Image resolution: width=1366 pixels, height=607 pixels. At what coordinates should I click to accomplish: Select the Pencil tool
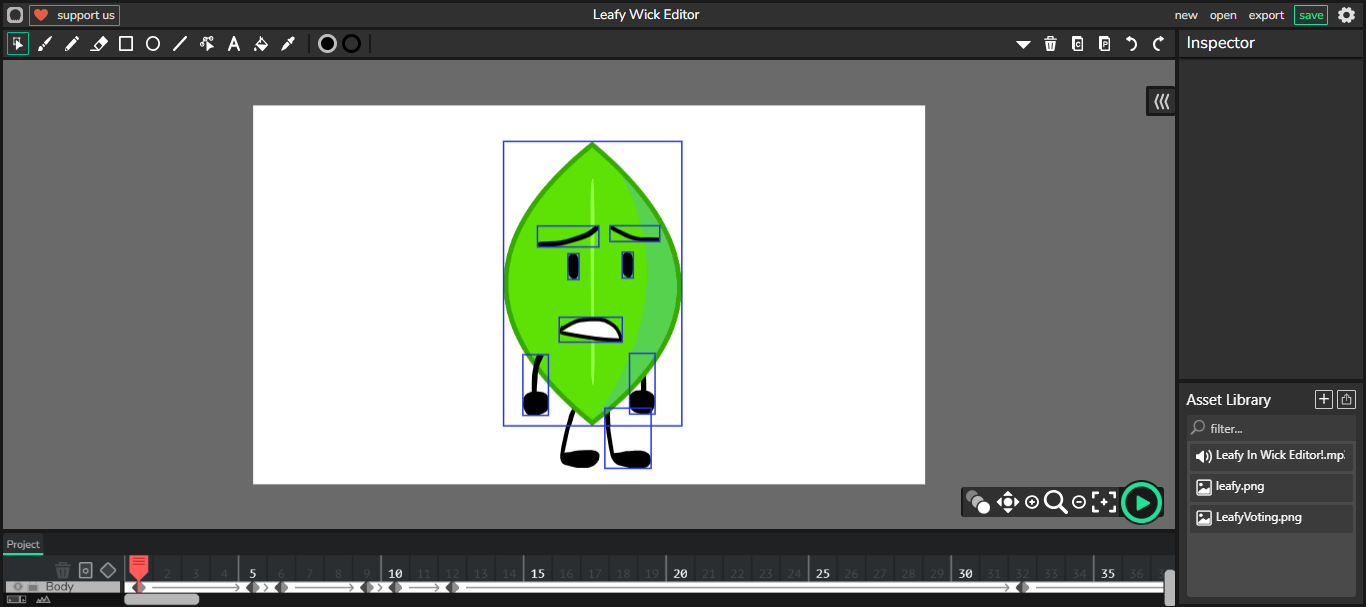(x=72, y=44)
